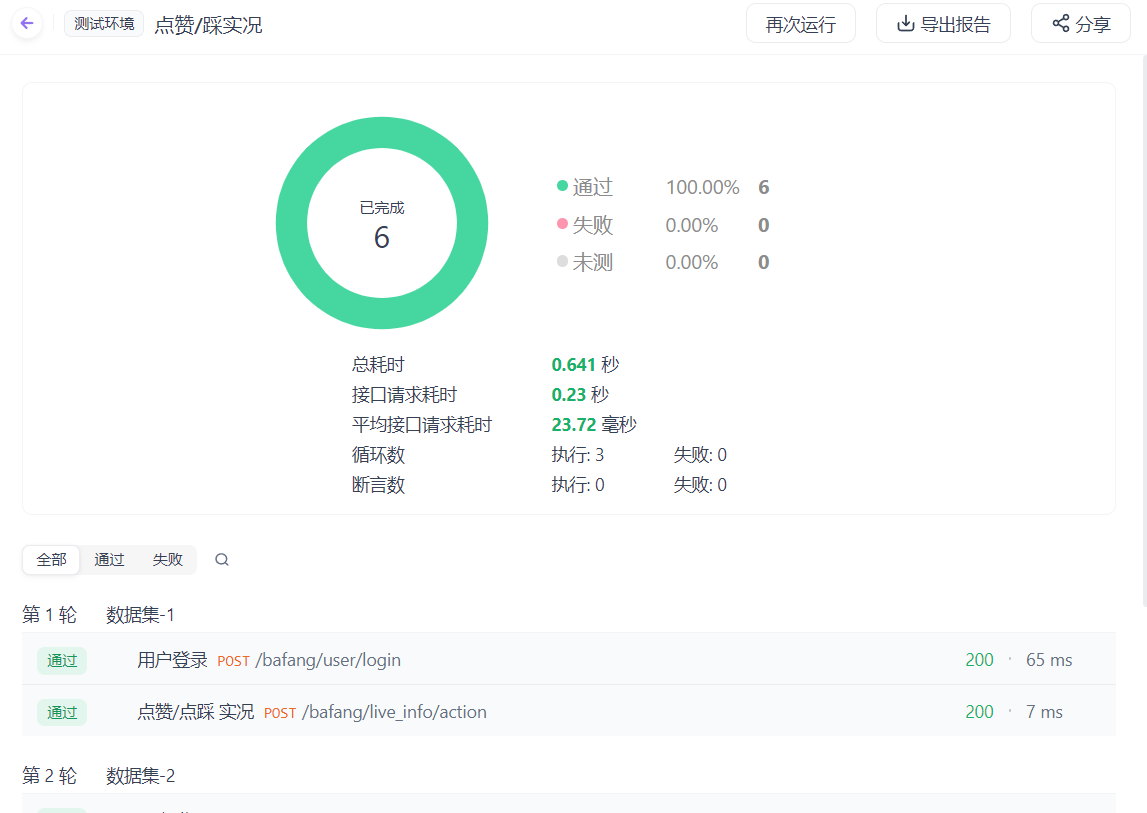Select the 全部 filter tab
1147x813 pixels.
pyautogui.click(x=51, y=560)
